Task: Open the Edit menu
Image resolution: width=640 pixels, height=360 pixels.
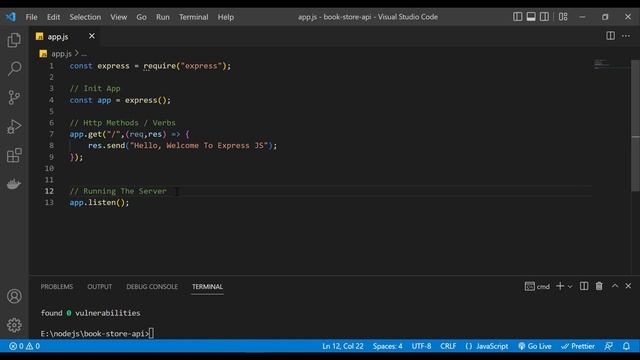Action: pos(53,17)
